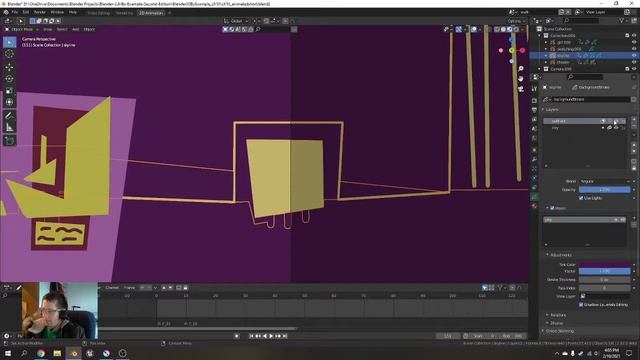640x360 pixels.
Task: Toggle the viewport overlays button
Action: click(x=474, y=29)
